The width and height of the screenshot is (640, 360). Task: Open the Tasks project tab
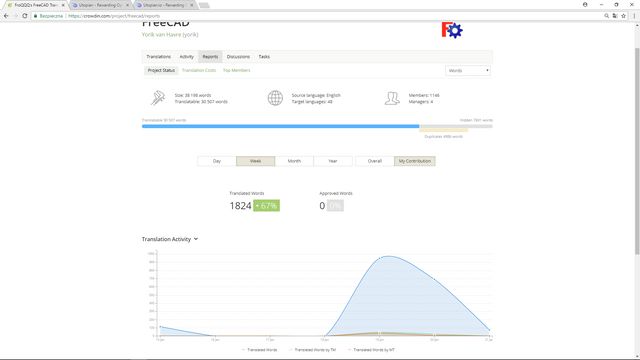coord(264,57)
